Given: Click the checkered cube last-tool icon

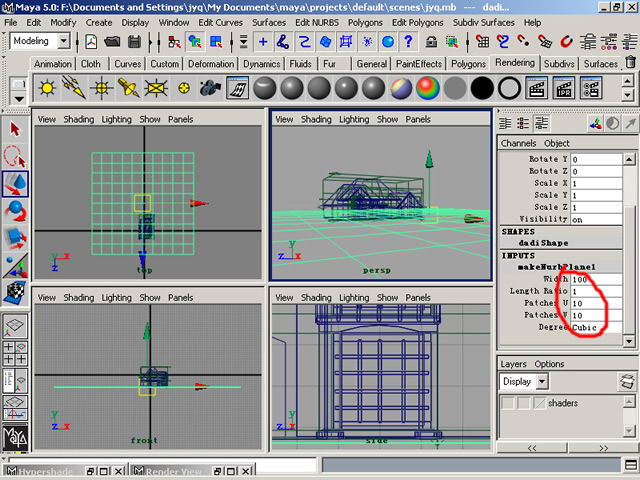Looking at the screenshot, I should coord(15,292).
